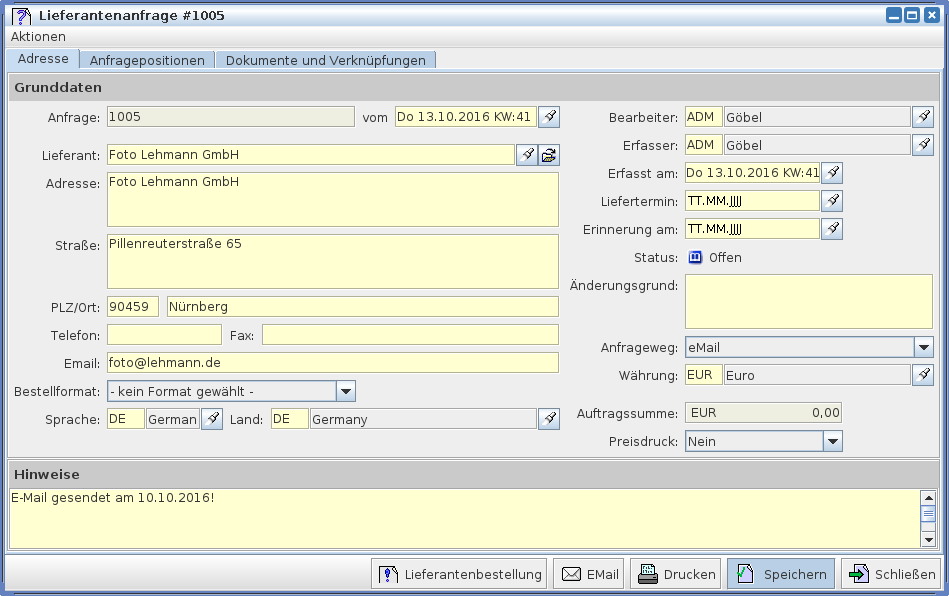The width and height of the screenshot is (949, 596).
Task: Click the Lieferantenbestellung button
Action: (459, 574)
